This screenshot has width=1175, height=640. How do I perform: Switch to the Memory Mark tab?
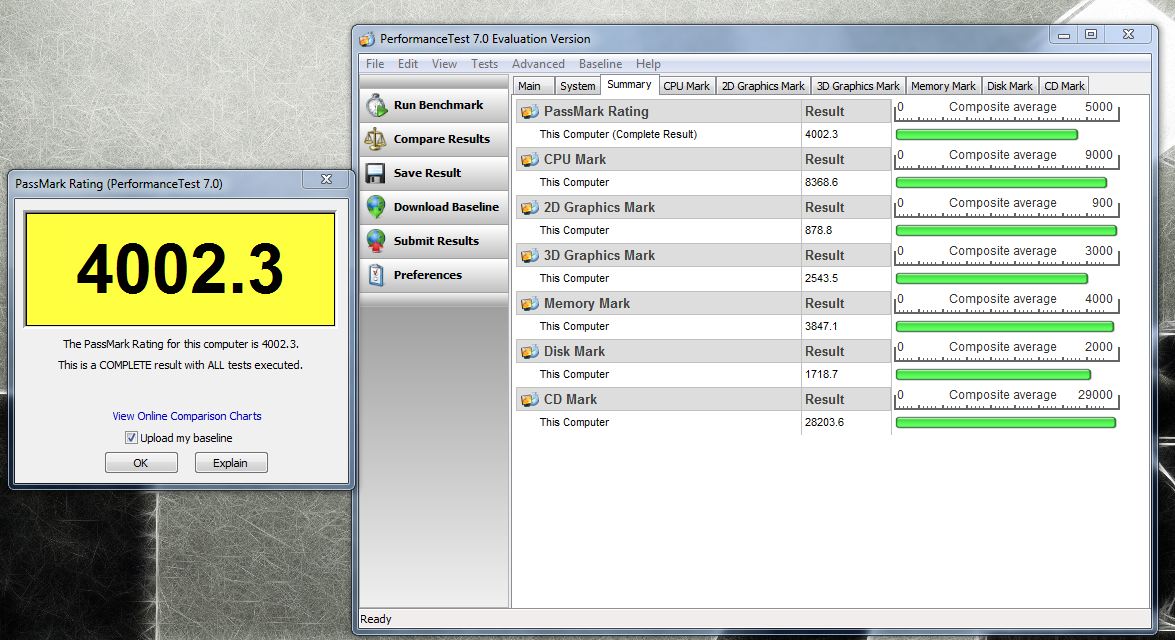(943, 86)
